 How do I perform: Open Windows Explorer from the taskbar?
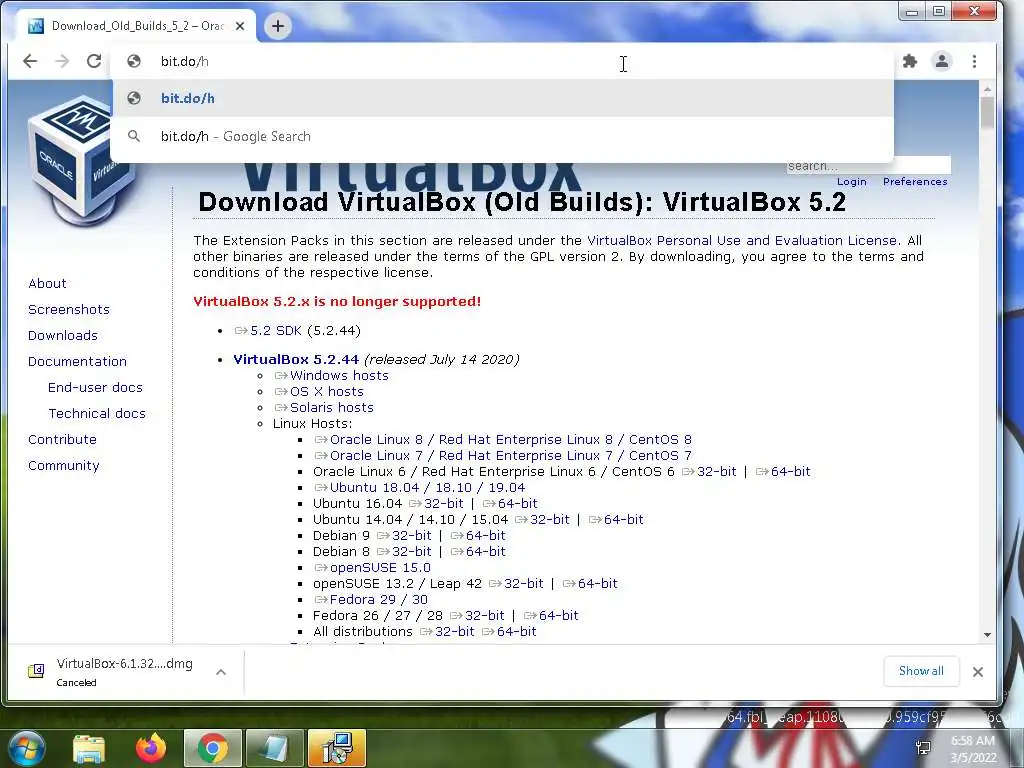pyautogui.click(x=89, y=749)
